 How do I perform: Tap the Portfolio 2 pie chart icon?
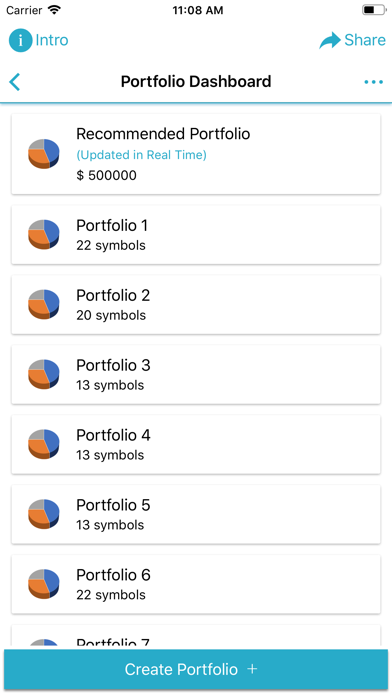tap(44, 304)
